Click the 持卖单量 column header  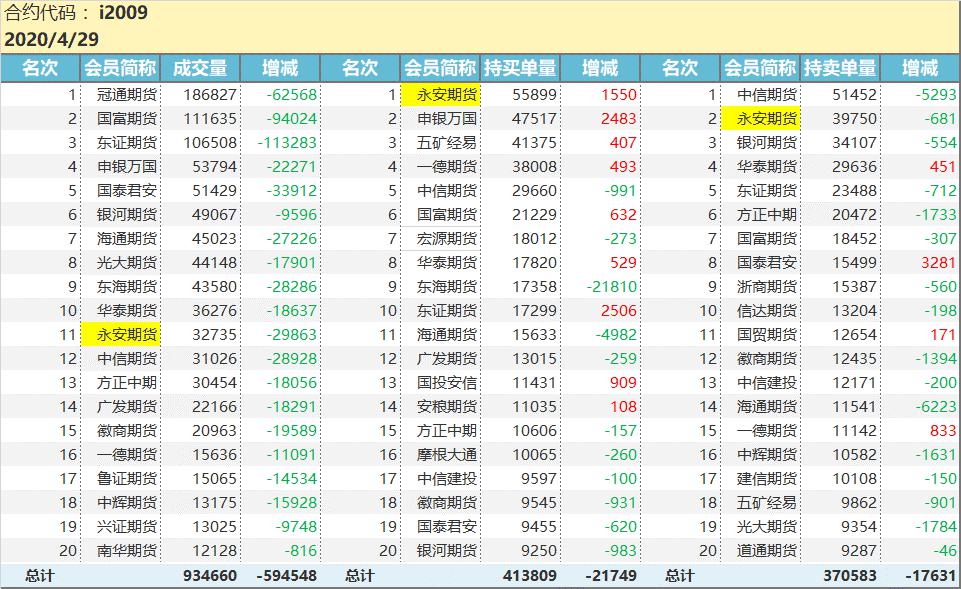[x=840, y=68]
